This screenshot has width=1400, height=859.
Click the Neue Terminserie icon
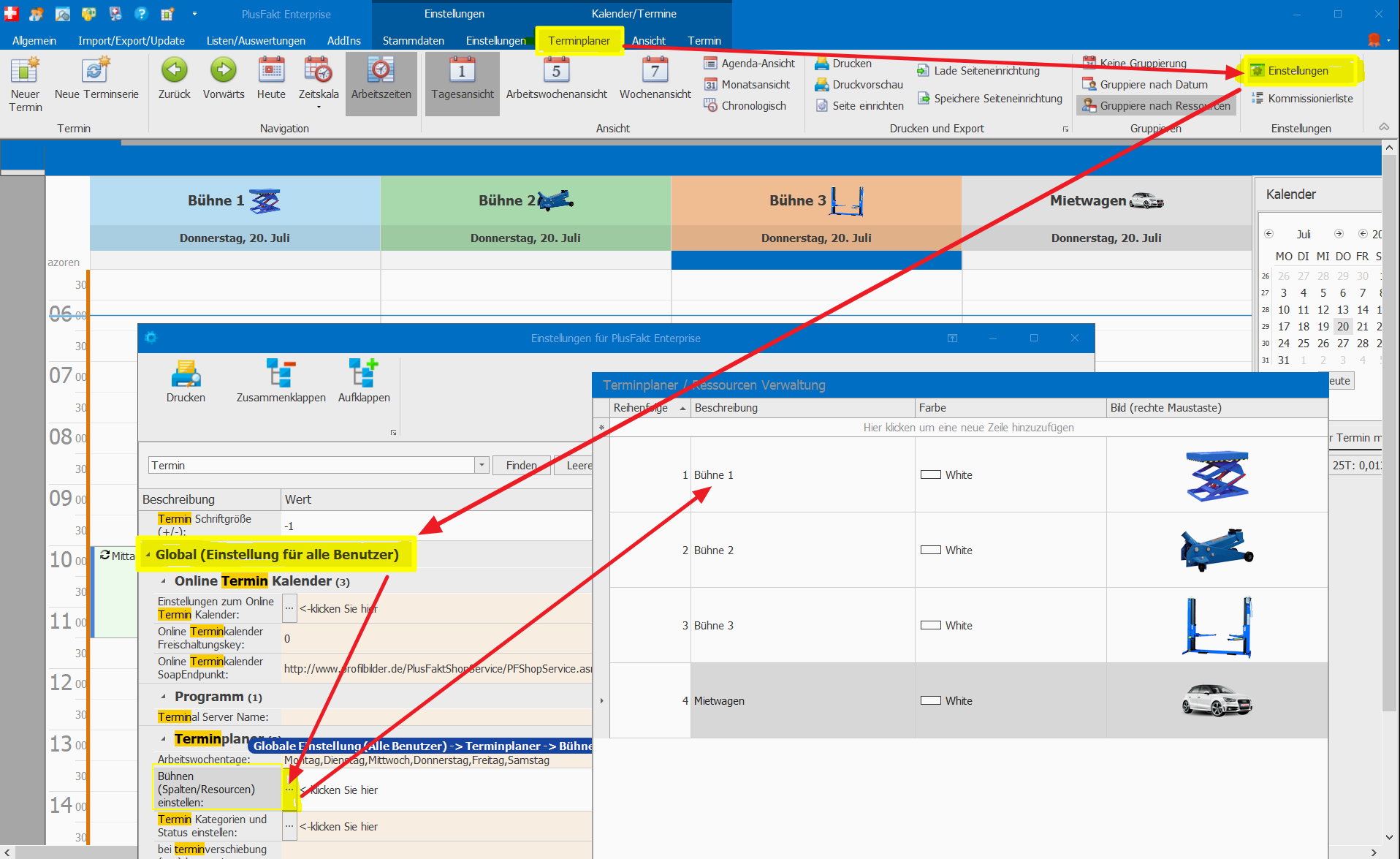(96, 79)
